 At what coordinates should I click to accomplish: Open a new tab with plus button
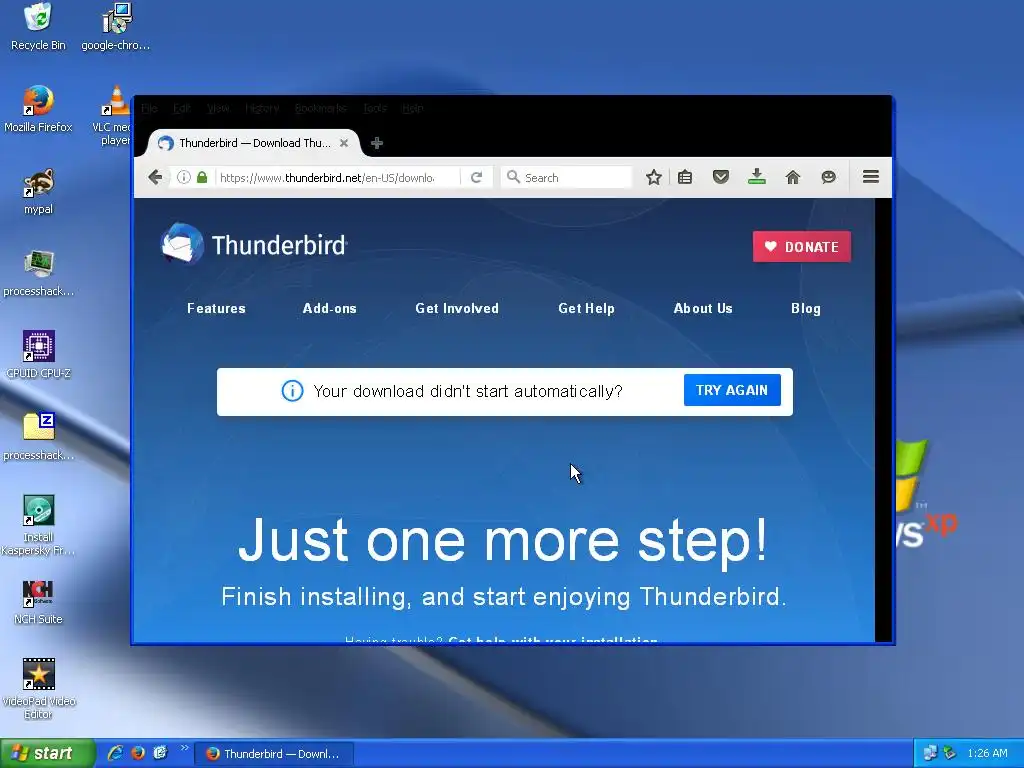pyautogui.click(x=377, y=143)
